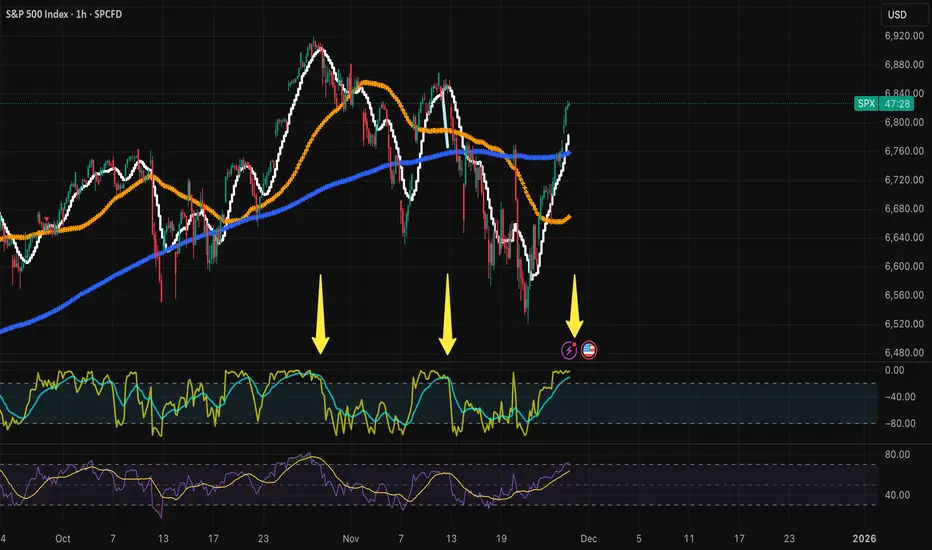Click the US flag economic event icon
Screen dimensions: 932x550
tap(588, 350)
